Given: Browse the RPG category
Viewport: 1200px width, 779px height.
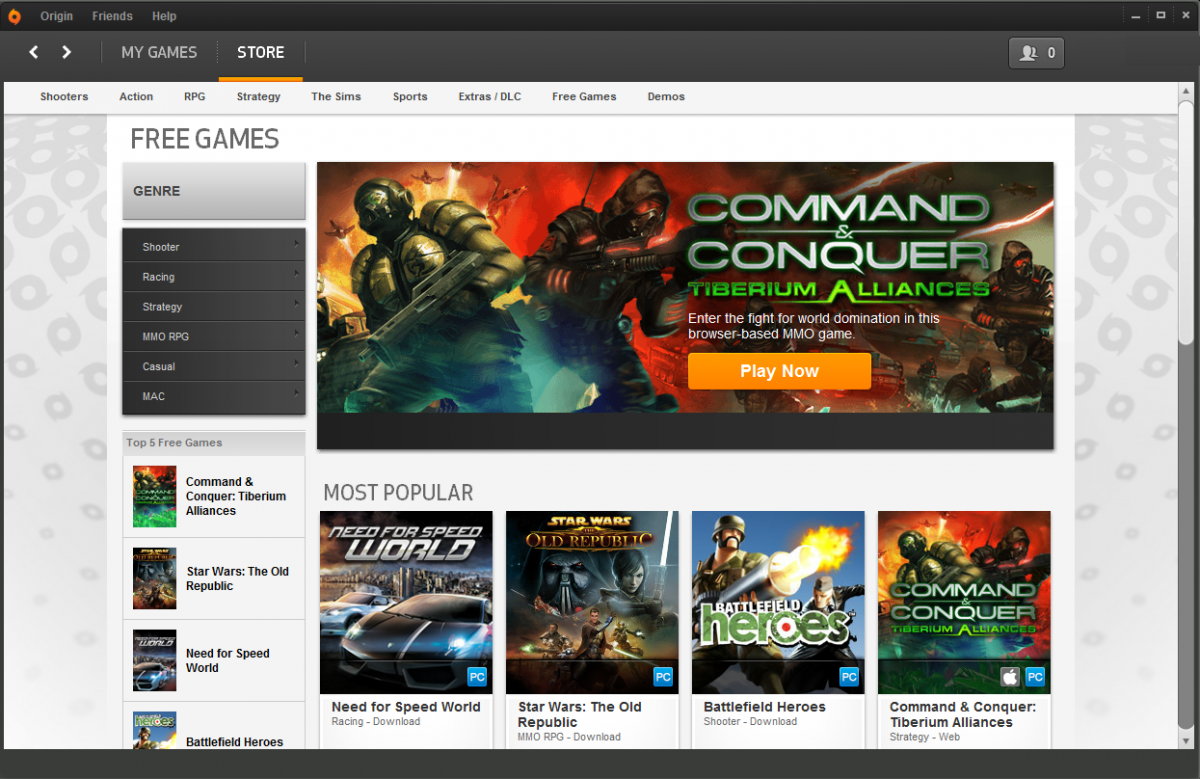Looking at the screenshot, I should pyautogui.click(x=195, y=97).
